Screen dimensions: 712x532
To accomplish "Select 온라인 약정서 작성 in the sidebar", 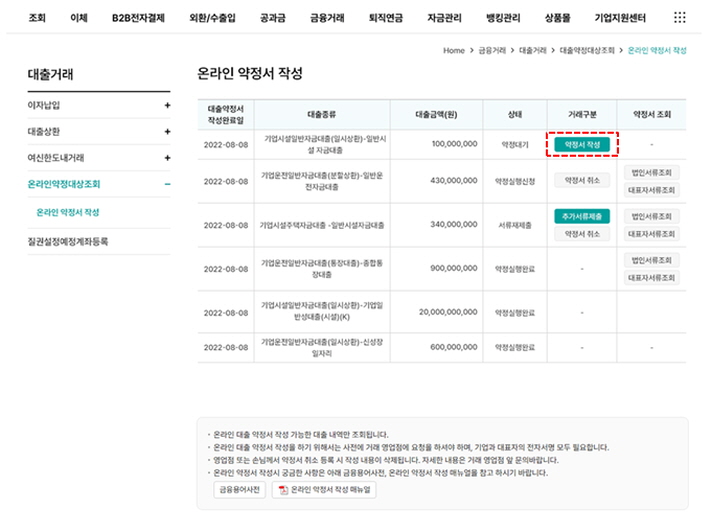I will 68,212.
